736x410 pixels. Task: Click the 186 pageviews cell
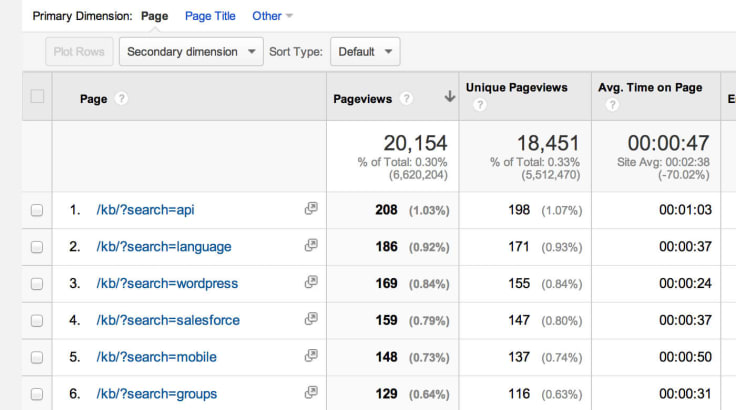pos(386,247)
